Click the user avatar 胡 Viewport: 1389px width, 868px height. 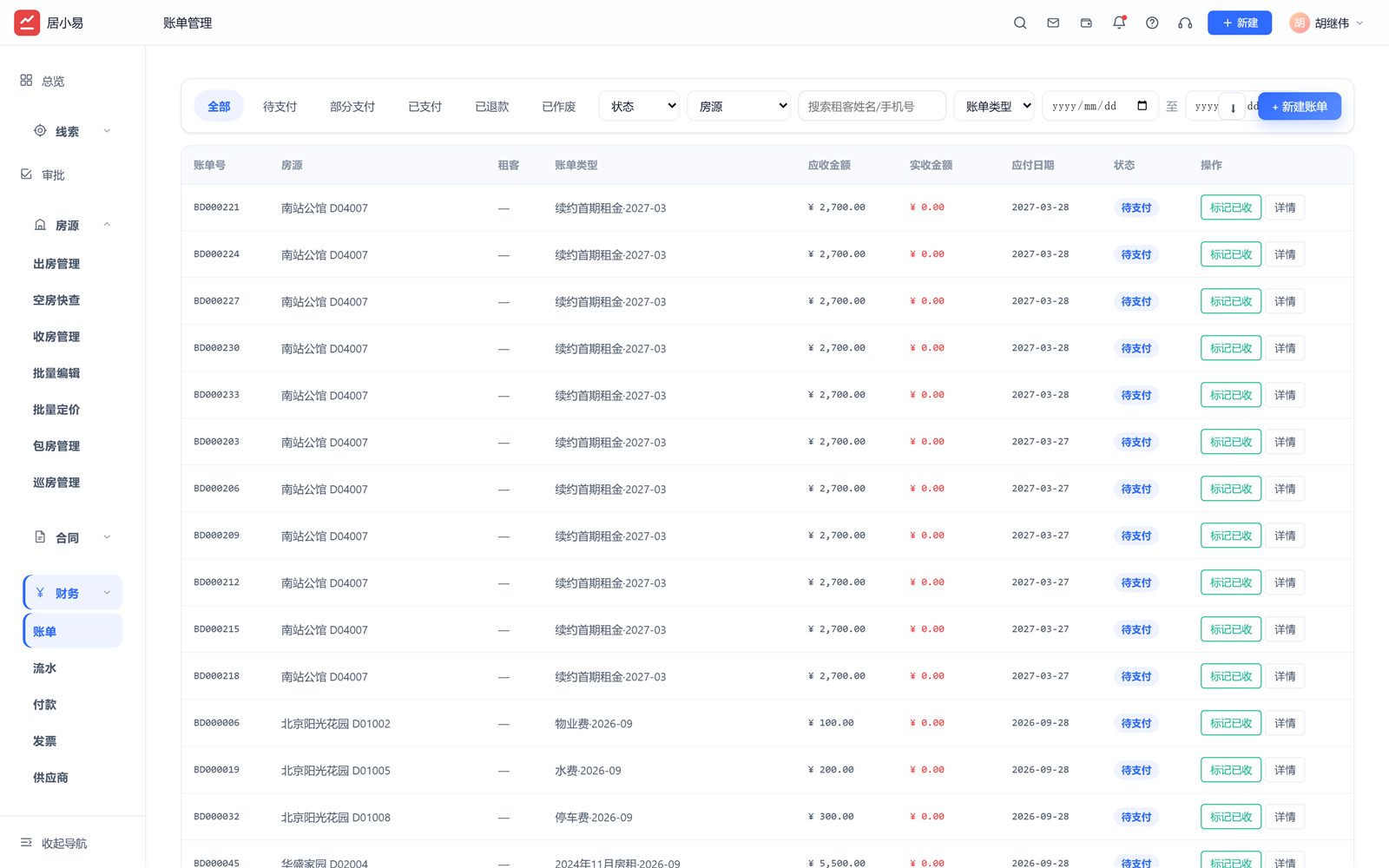tap(1299, 23)
